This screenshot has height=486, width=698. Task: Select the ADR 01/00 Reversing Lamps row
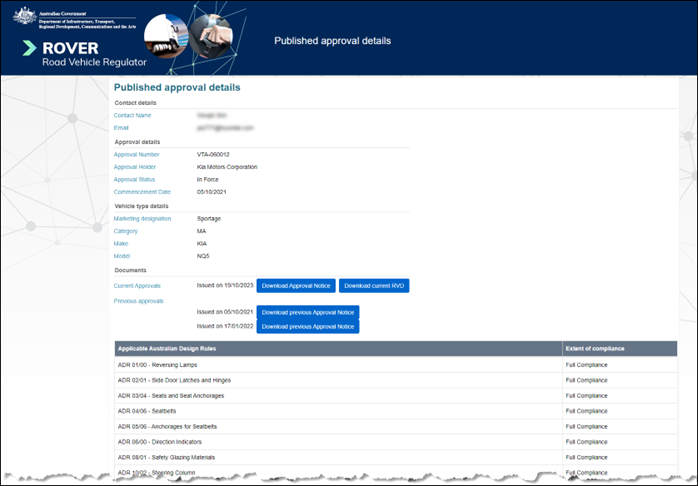point(155,365)
